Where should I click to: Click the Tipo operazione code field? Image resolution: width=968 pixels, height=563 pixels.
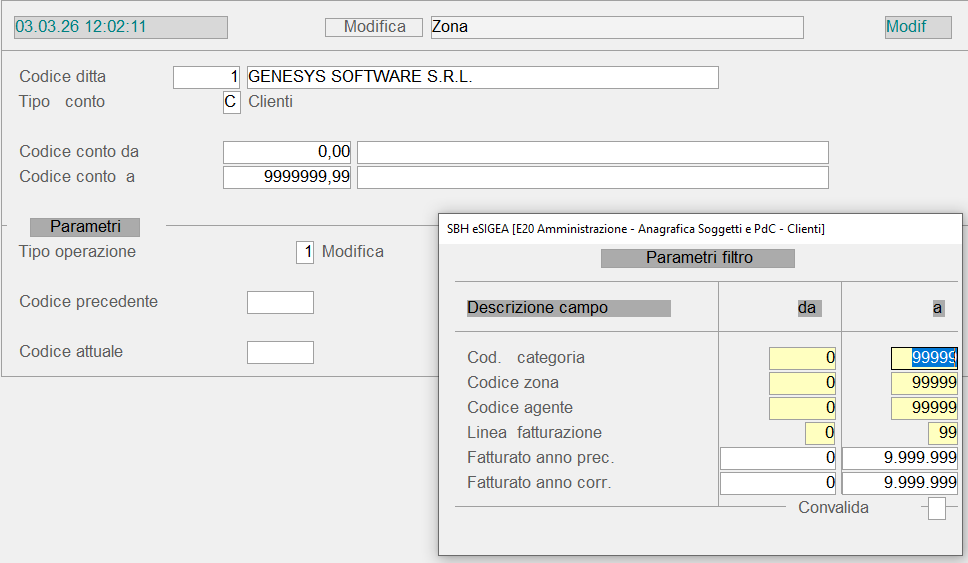(304, 252)
